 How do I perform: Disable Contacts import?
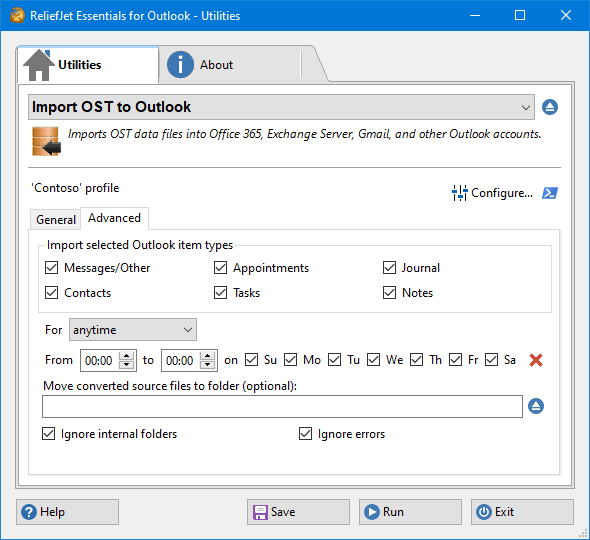point(52,293)
